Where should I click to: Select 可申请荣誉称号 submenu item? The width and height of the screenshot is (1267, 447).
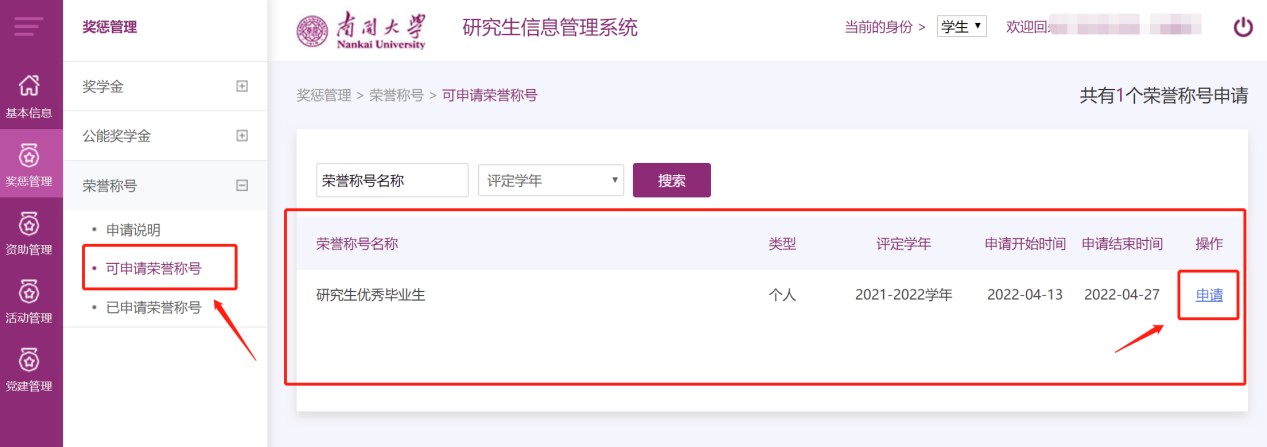point(153,268)
